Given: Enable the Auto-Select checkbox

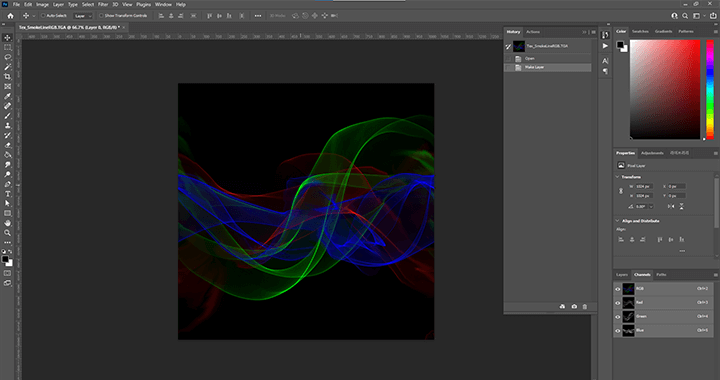Looking at the screenshot, I should point(43,16).
